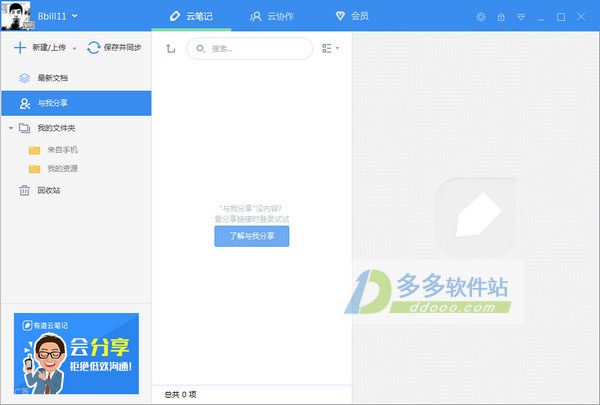The image size is (600, 405).
Task: Click the sync circular arrows icon
Action: click(93, 47)
